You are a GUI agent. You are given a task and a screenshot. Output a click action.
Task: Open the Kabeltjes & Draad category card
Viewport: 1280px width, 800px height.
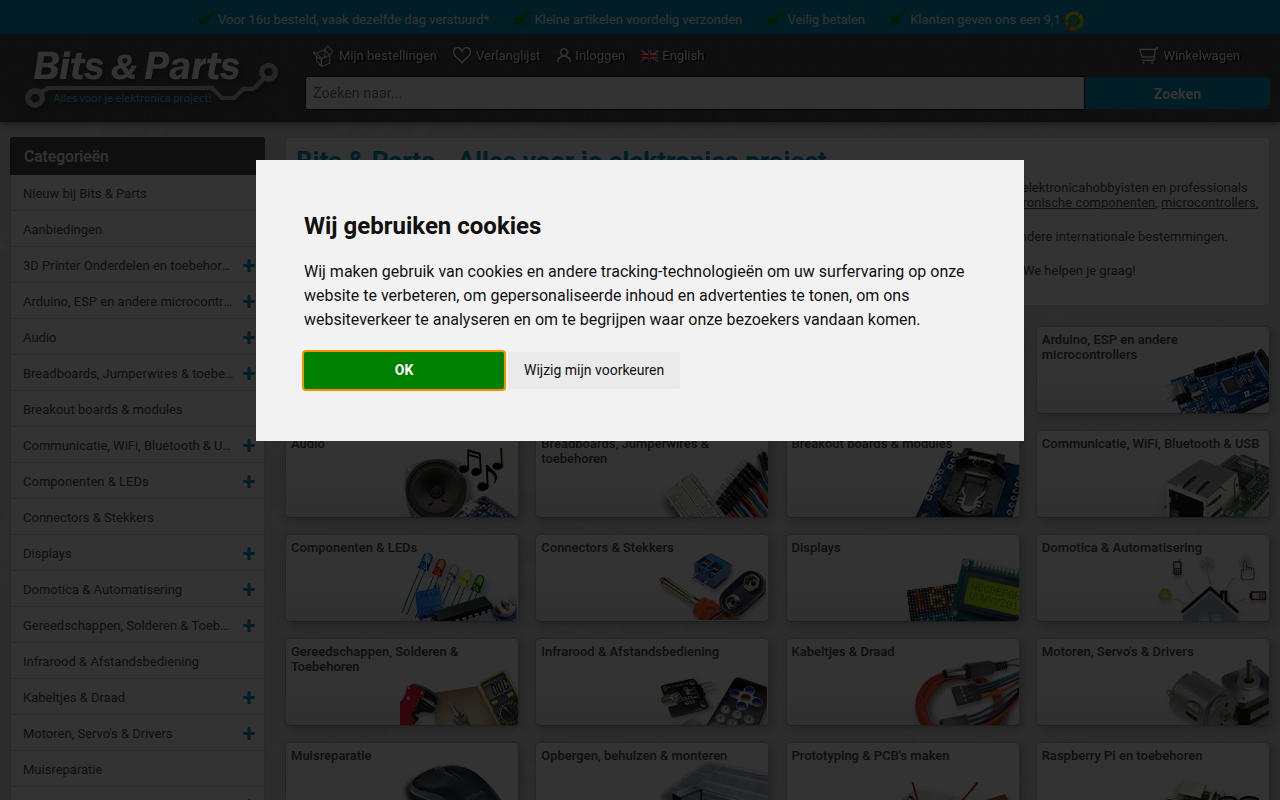[903, 682]
